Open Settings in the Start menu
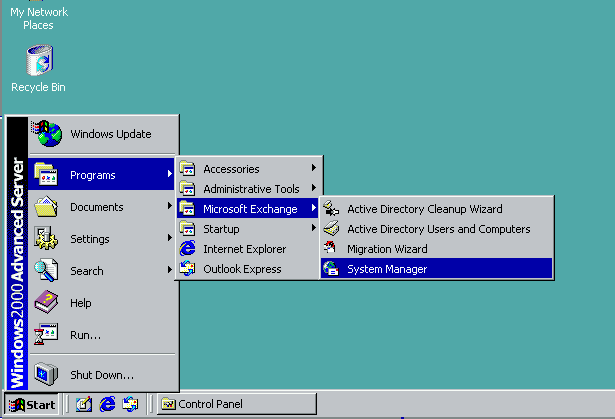615x419 pixels. tap(102, 239)
